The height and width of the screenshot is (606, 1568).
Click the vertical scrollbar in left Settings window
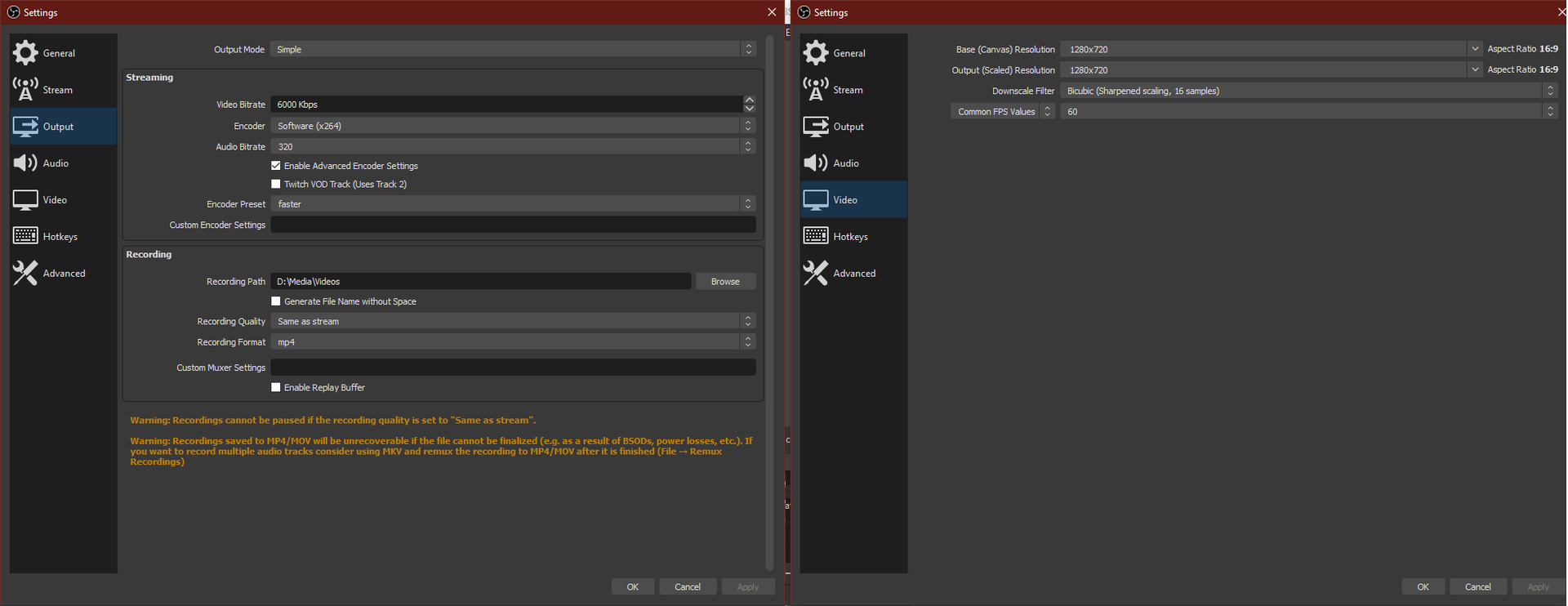tap(769, 302)
